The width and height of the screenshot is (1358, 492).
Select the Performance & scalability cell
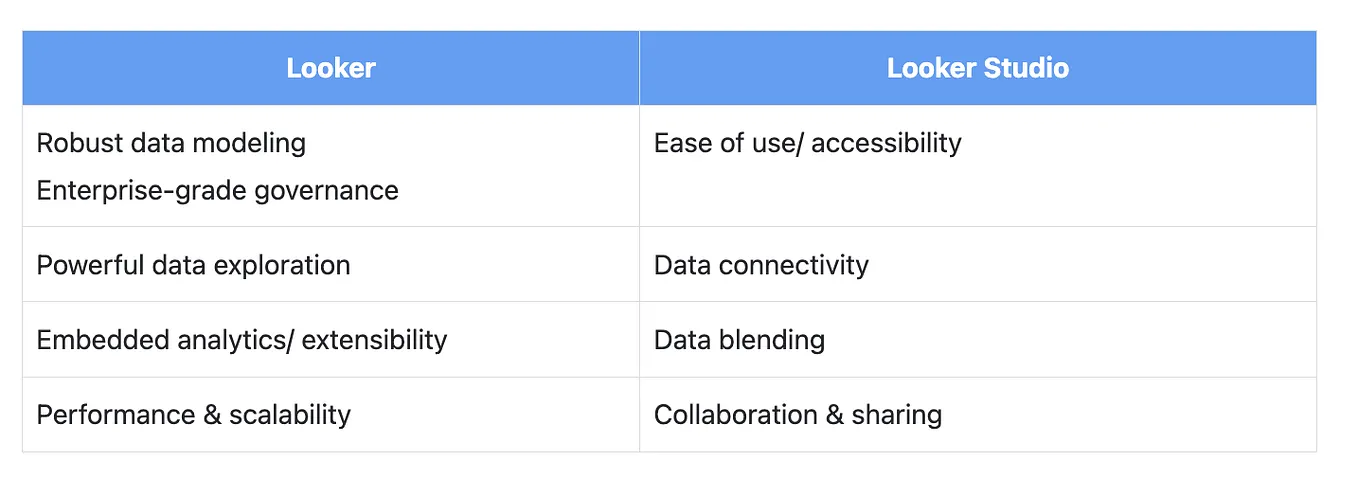tap(331, 414)
